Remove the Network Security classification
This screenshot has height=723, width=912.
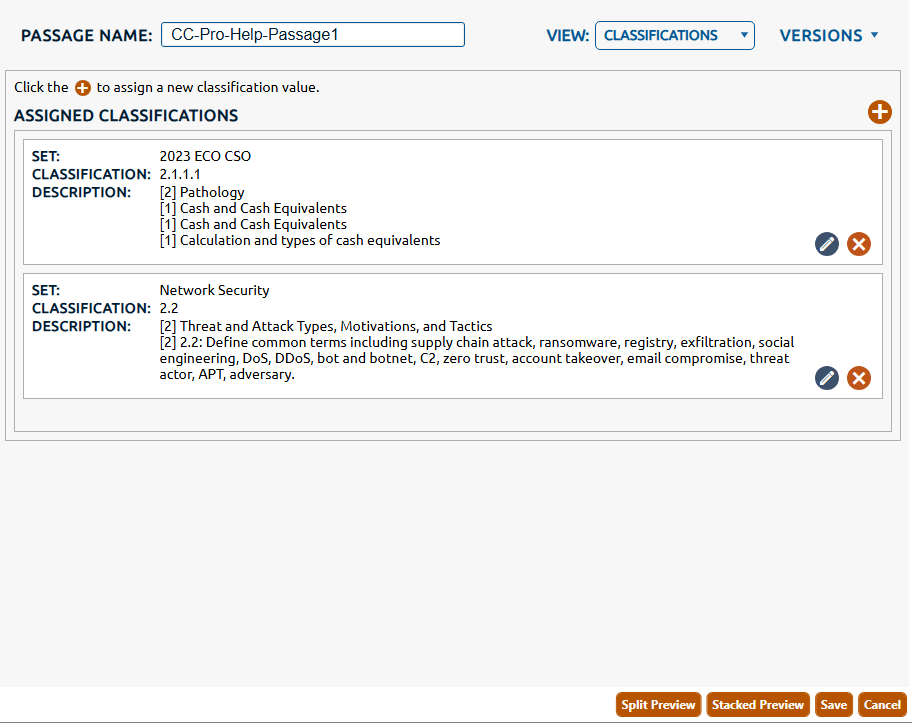point(858,378)
